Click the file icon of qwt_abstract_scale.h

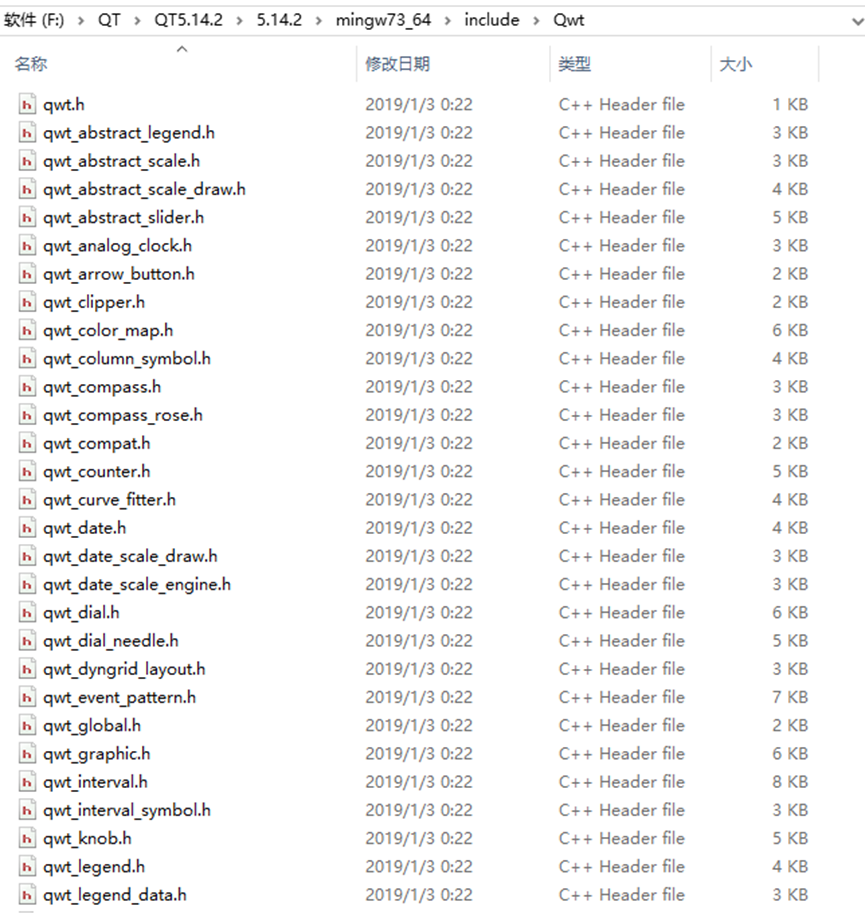(x=26, y=161)
